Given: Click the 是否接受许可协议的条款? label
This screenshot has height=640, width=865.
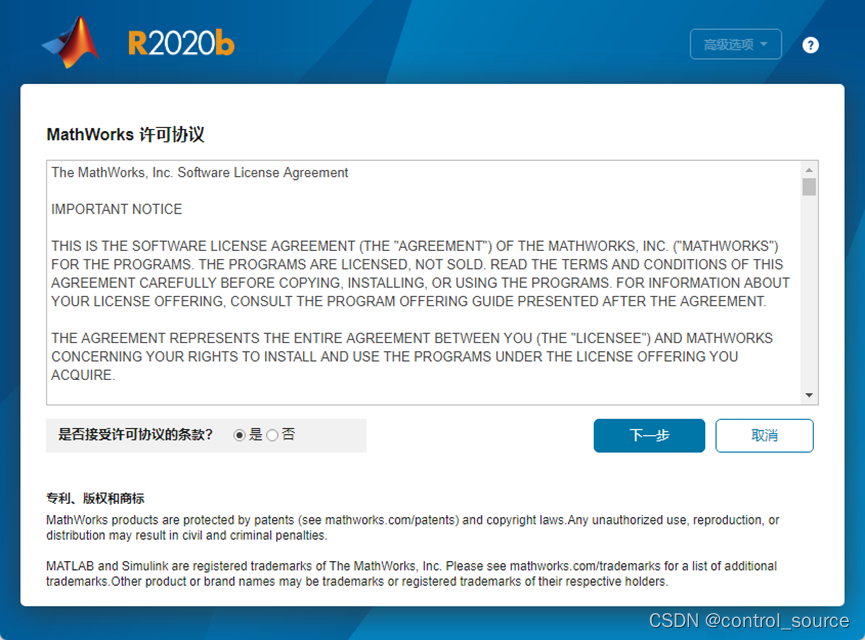Looking at the screenshot, I should [x=135, y=435].
